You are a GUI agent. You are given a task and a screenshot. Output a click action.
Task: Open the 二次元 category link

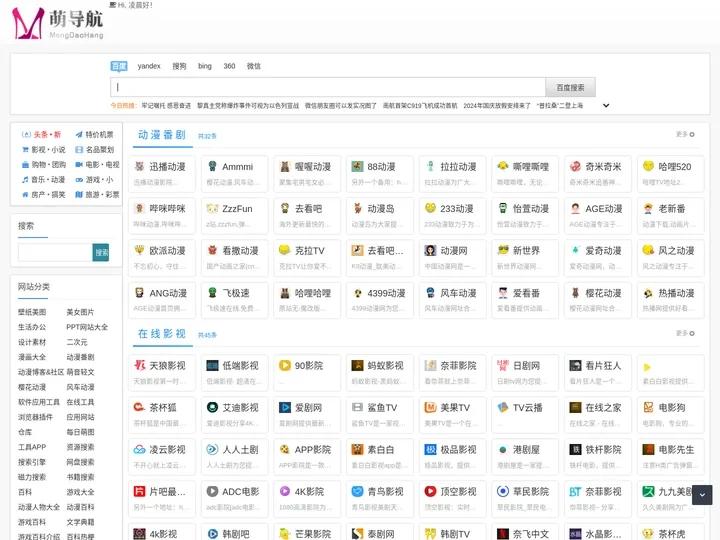click(77, 342)
